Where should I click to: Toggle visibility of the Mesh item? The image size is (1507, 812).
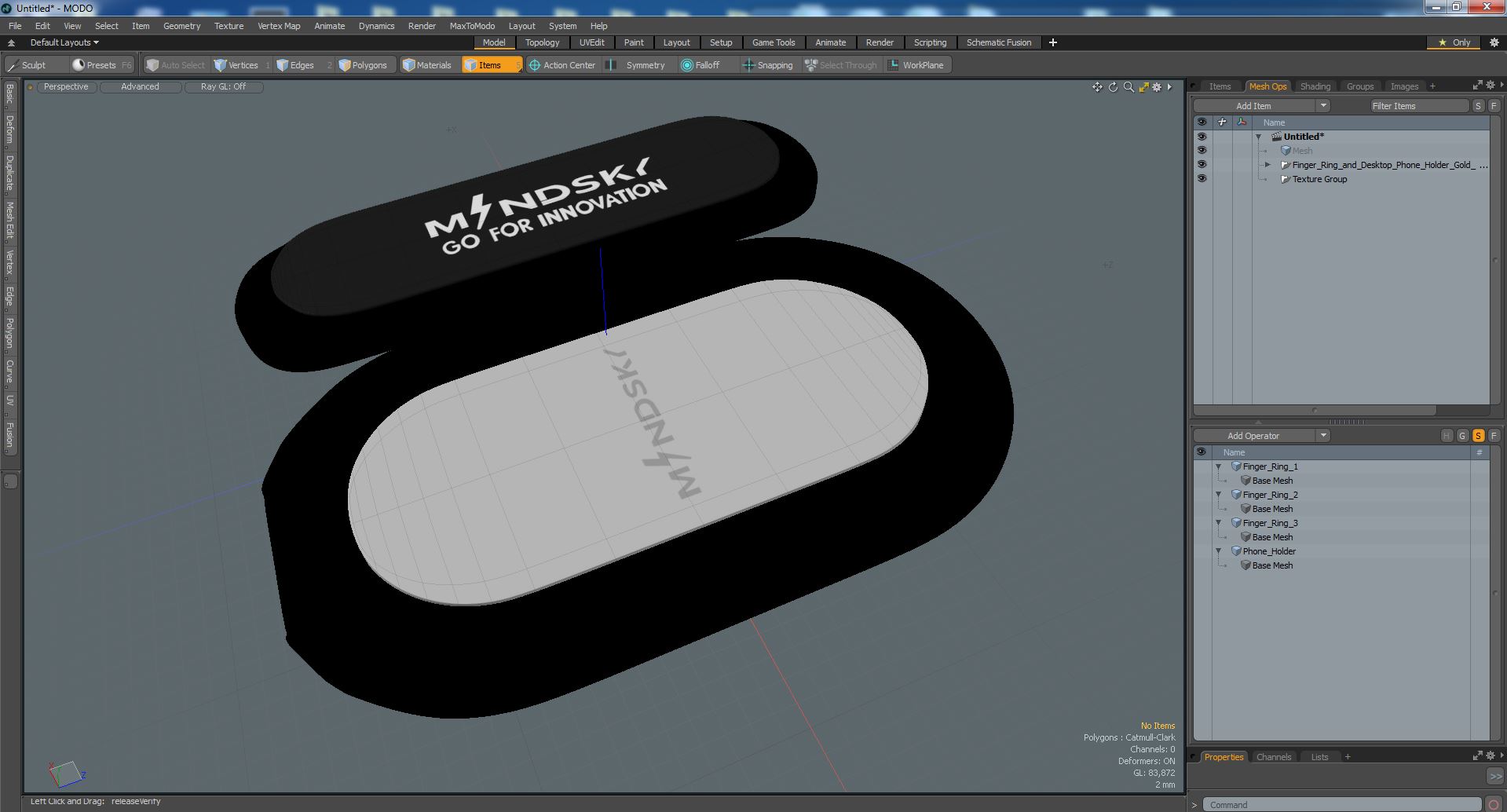pyautogui.click(x=1202, y=151)
